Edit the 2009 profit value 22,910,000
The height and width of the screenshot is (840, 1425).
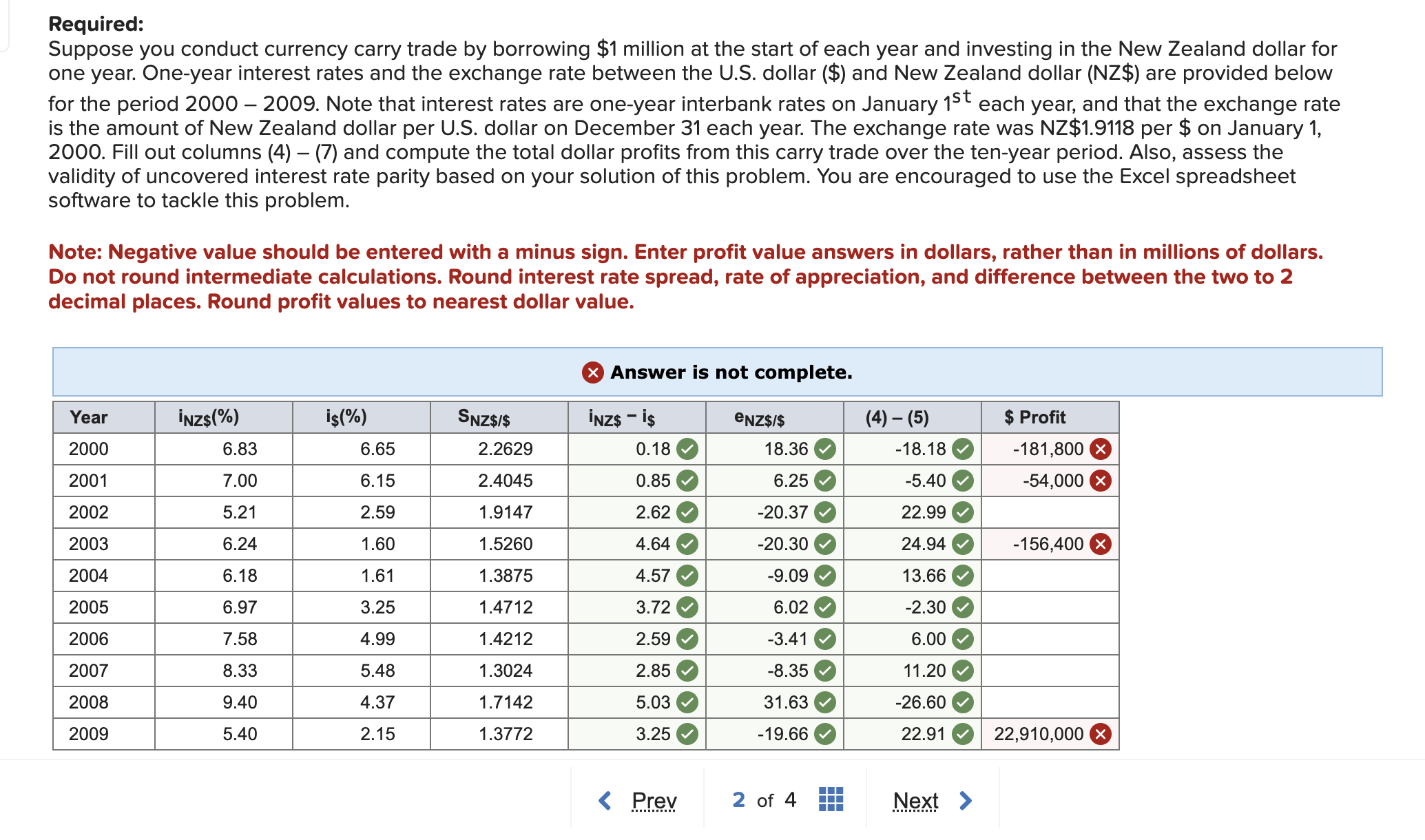click(1038, 735)
